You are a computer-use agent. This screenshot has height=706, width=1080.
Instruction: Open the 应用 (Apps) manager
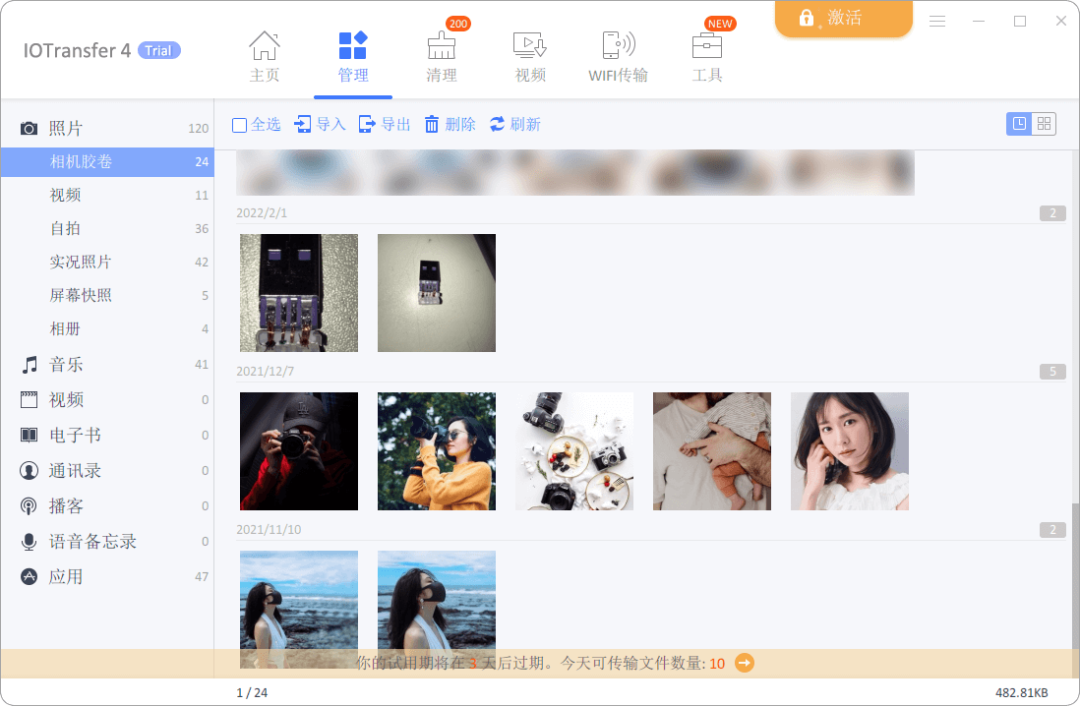64,576
